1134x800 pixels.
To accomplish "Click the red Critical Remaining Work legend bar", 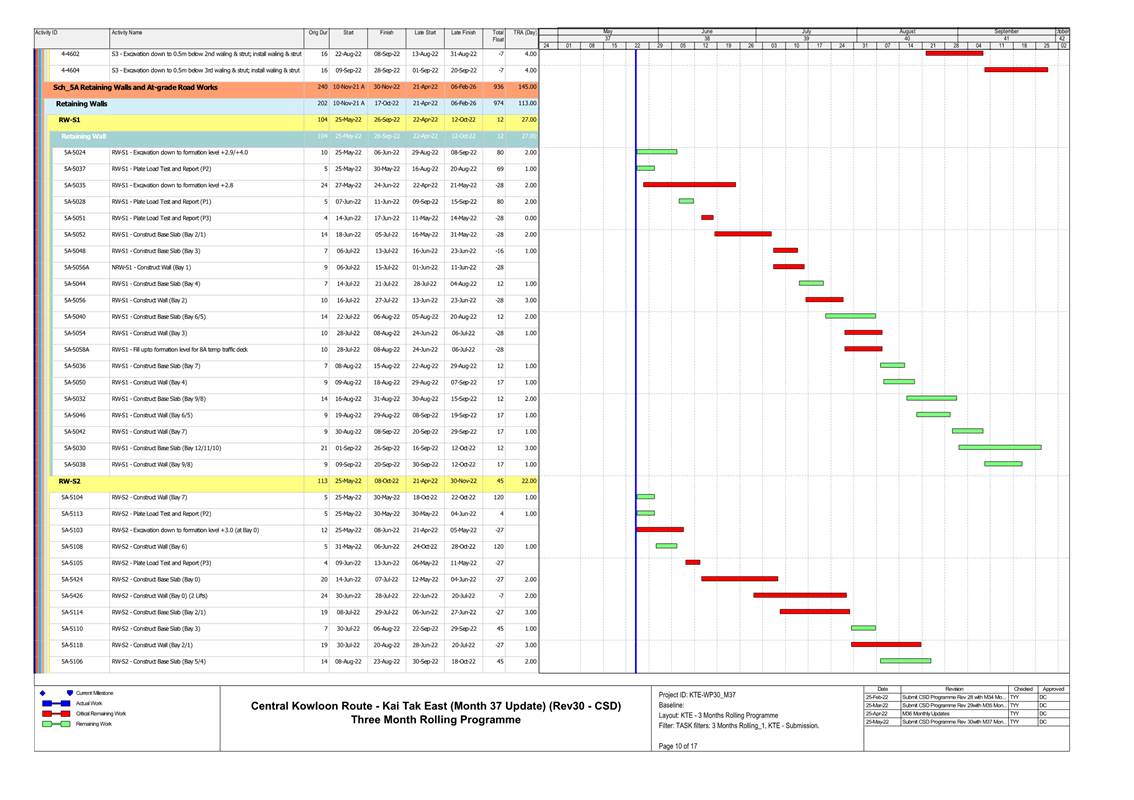I will [x=55, y=713].
